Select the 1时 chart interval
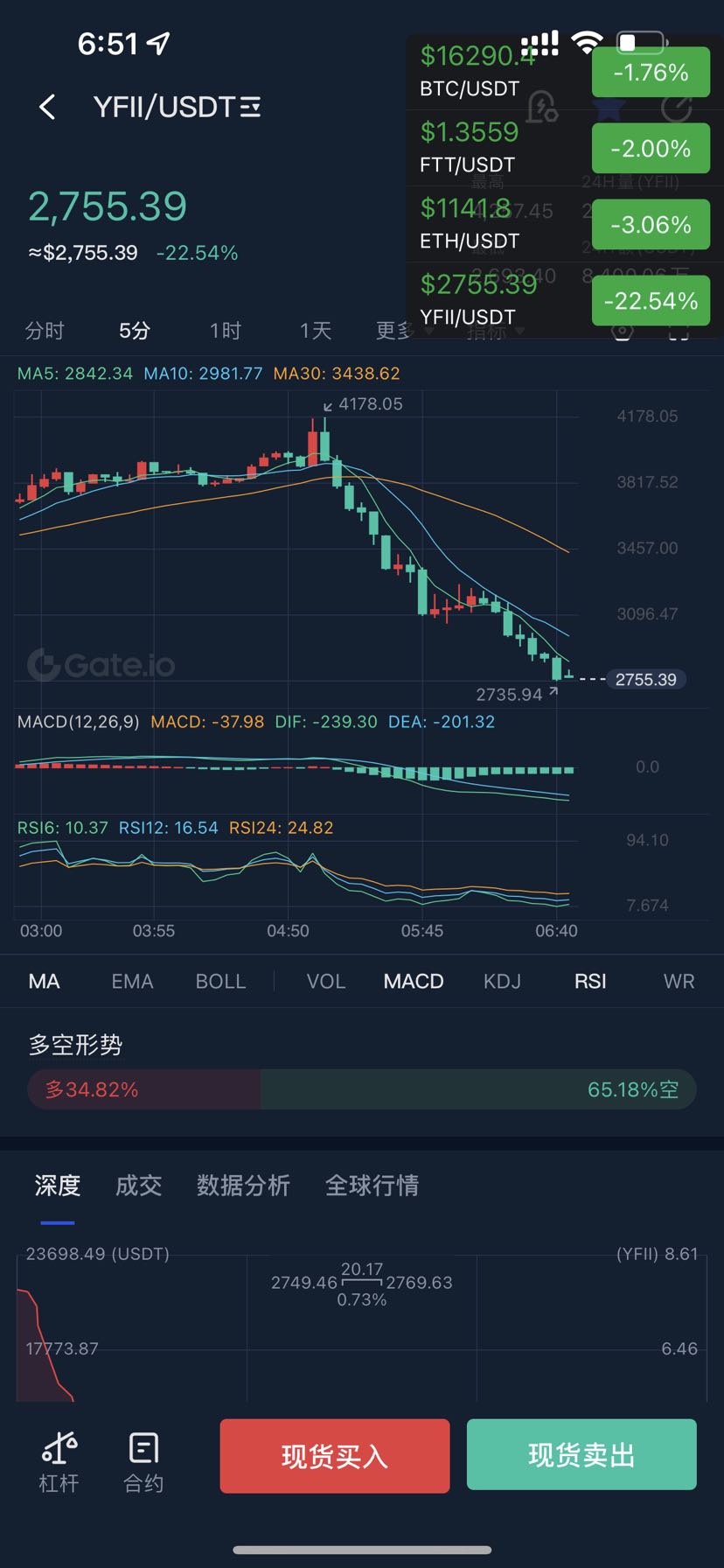 pyautogui.click(x=225, y=331)
